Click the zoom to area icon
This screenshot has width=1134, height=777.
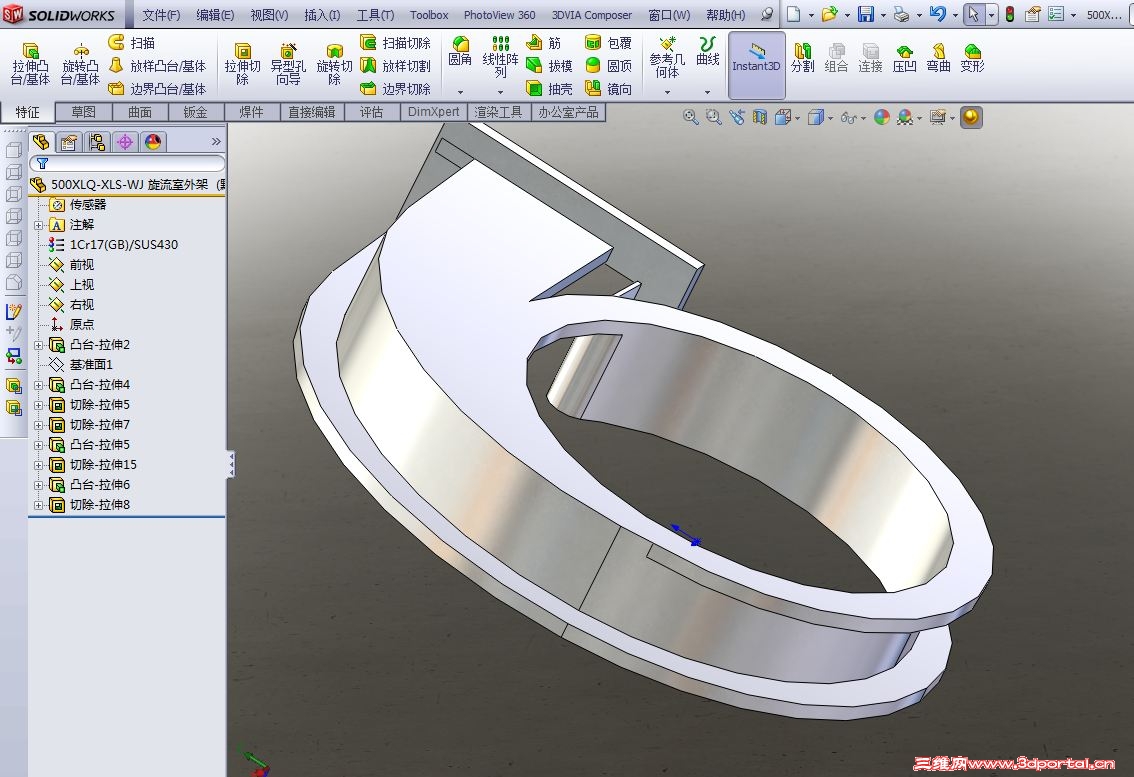(x=714, y=117)
